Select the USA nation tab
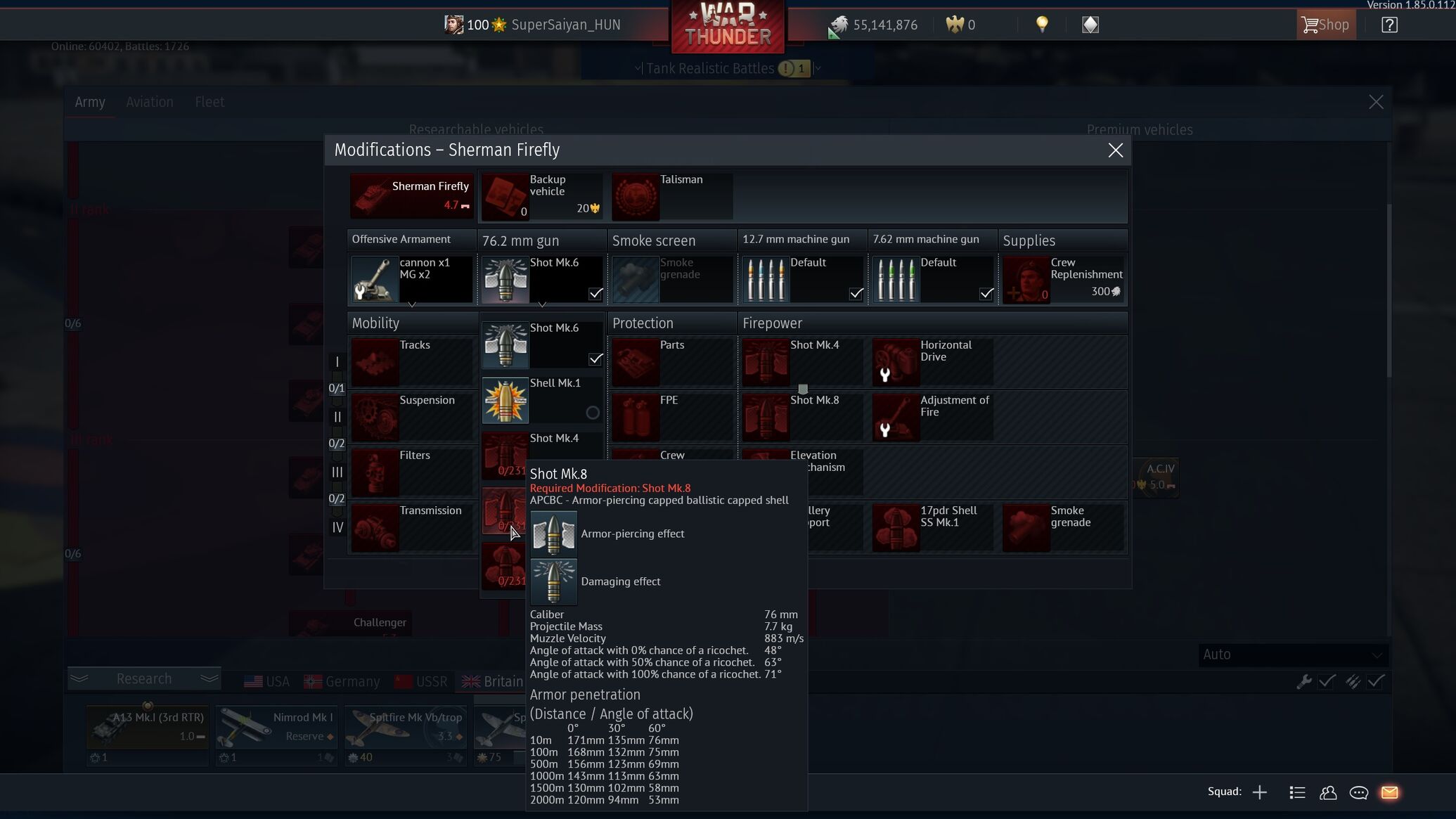Viewport: 1456px width, 819px height. (x=266, y=681)
